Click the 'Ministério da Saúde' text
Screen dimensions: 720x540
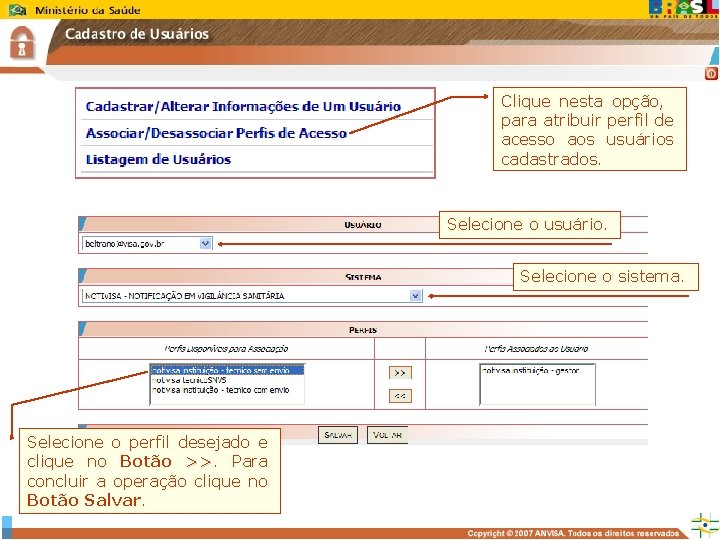[87, 10]
